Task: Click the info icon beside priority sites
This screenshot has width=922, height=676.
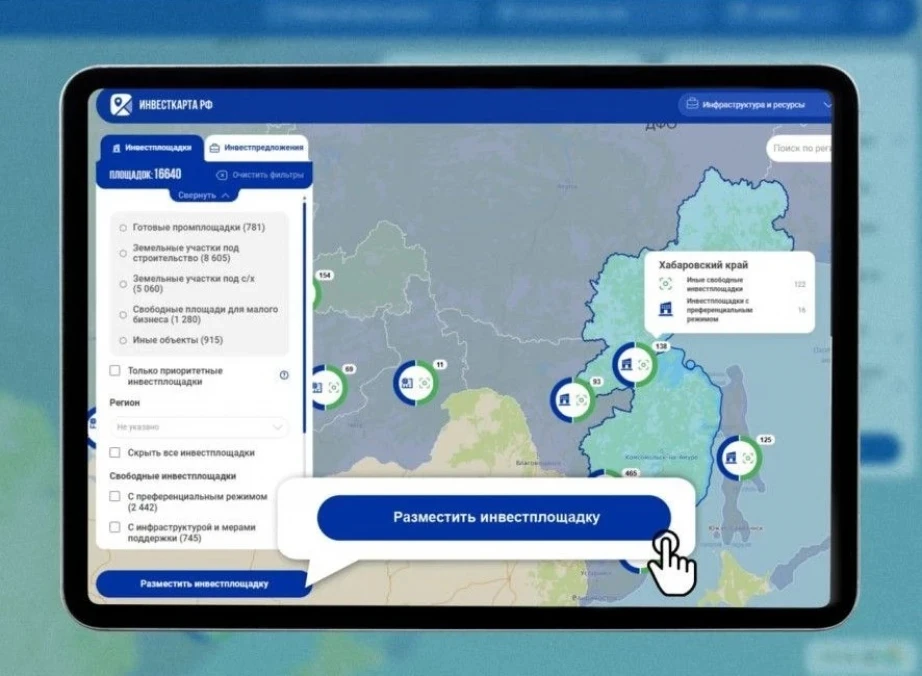Action: pyautogui.click(x=284, y=375)
